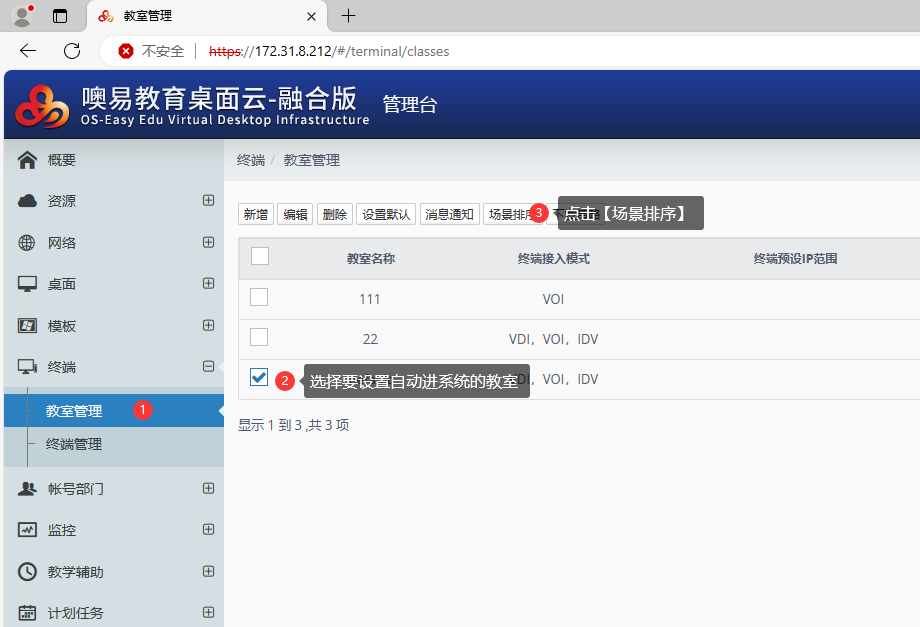Reload the page with the refresh icon

[72, 51]
